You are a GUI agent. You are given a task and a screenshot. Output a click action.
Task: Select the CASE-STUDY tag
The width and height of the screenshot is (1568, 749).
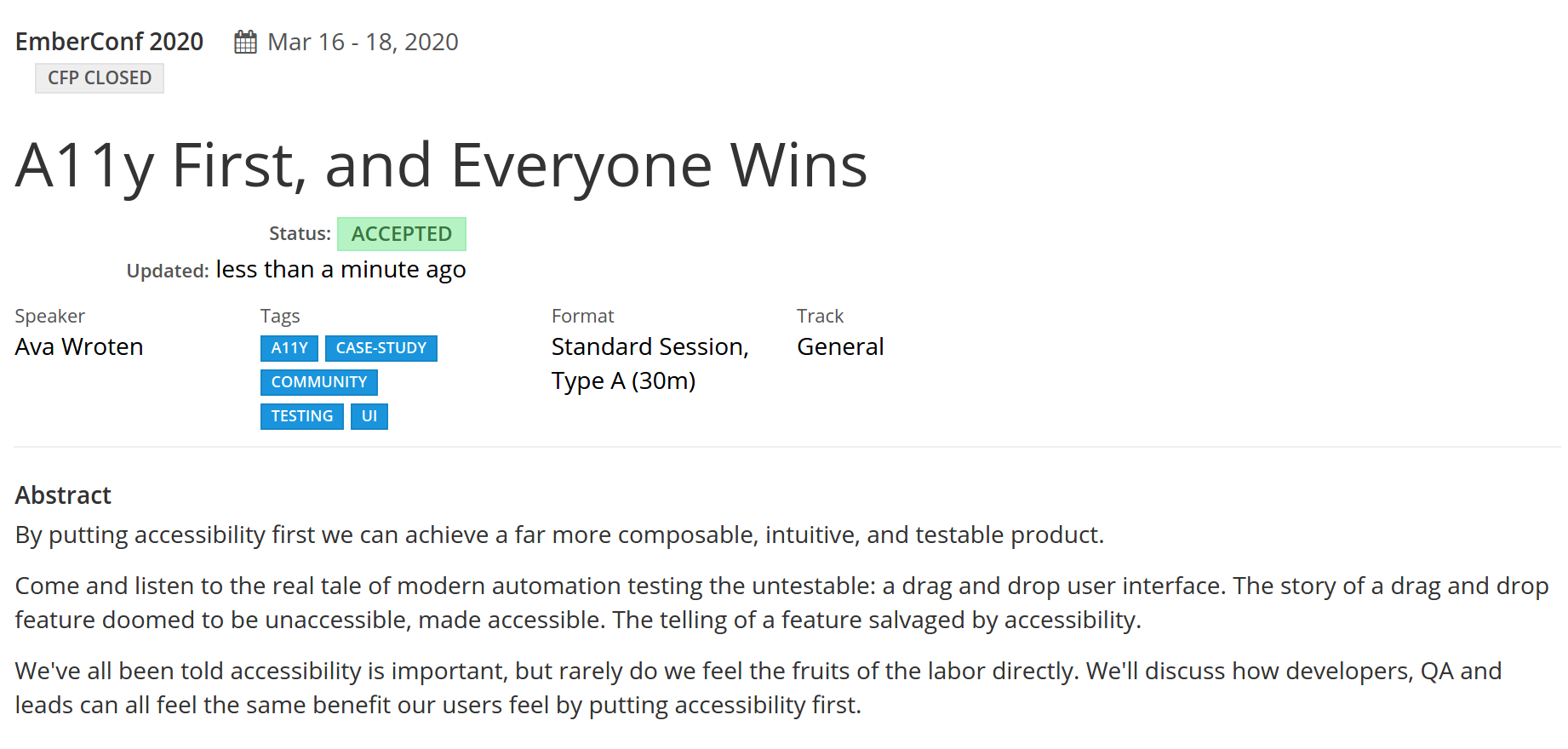coord(381,348)
